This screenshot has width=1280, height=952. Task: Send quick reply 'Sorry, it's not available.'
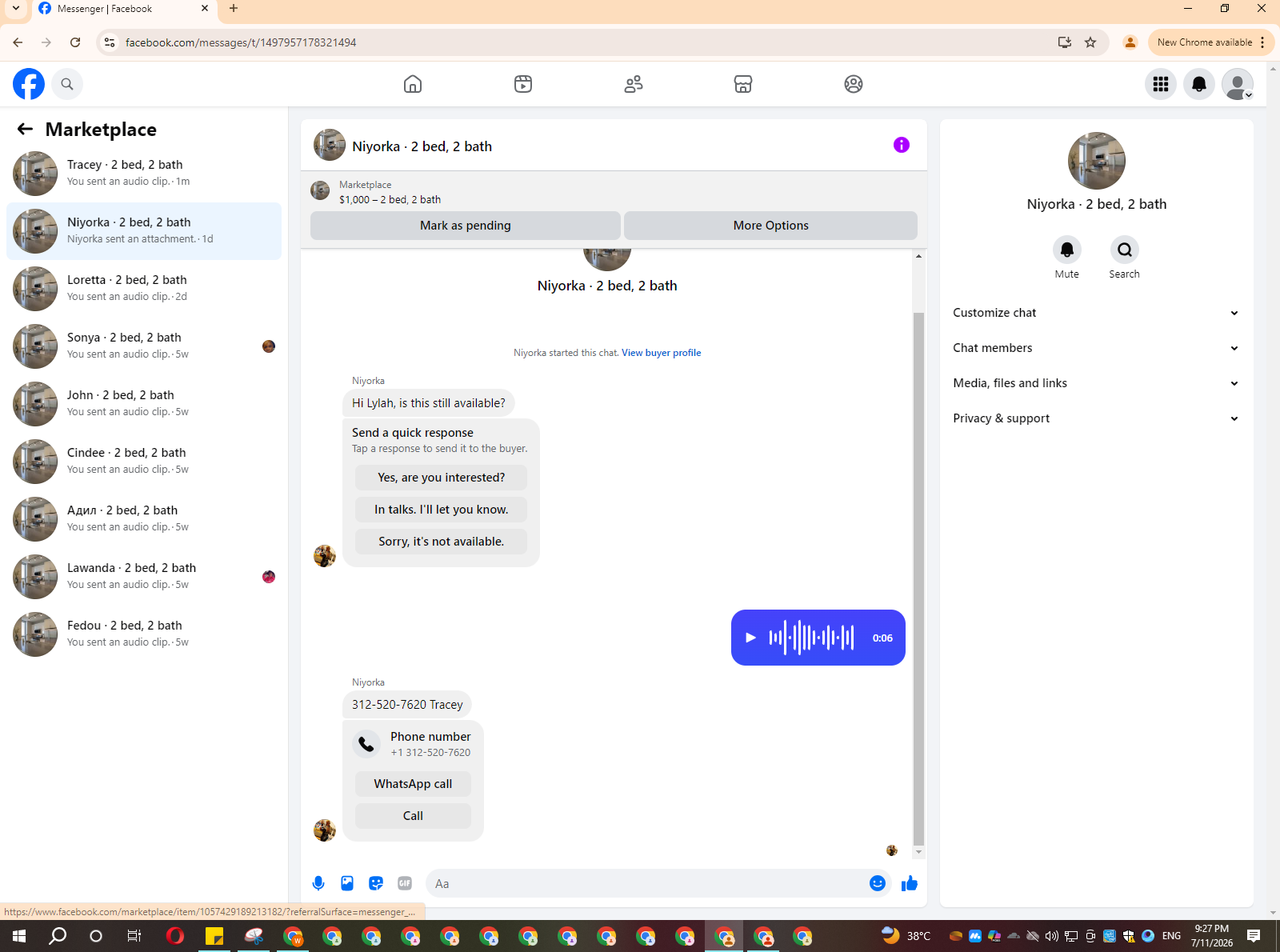point(442,542)
